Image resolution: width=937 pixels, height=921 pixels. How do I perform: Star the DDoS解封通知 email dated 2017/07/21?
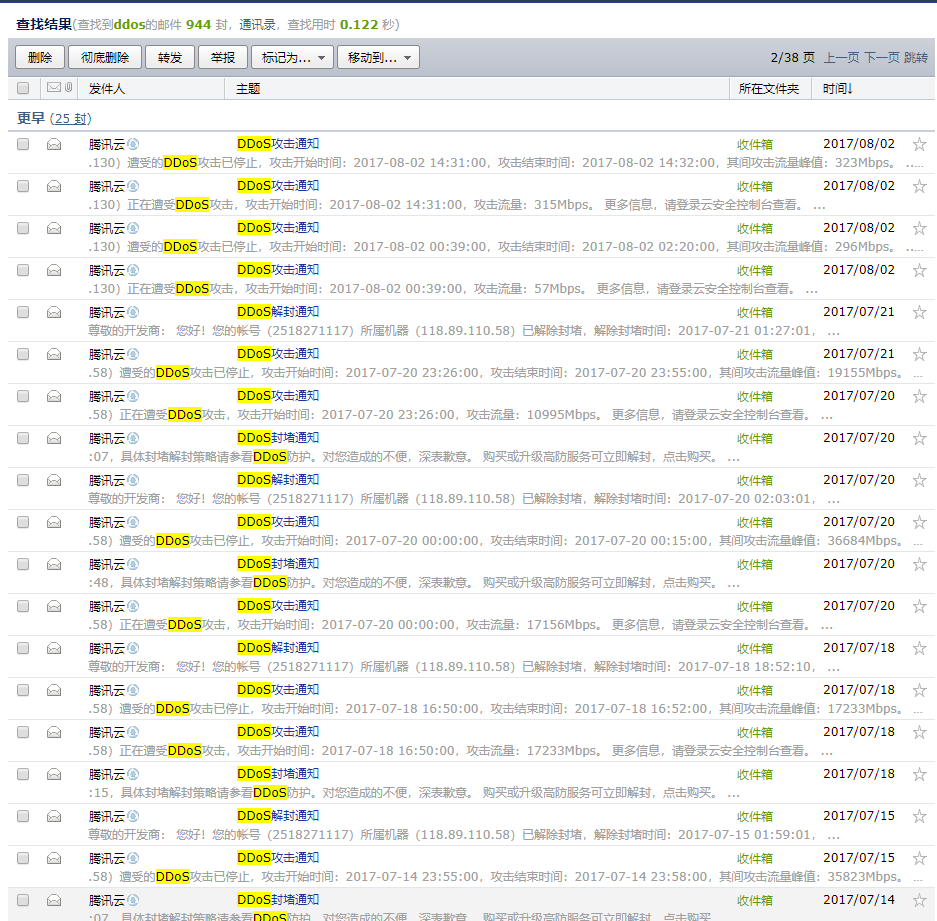click(919, 312)
